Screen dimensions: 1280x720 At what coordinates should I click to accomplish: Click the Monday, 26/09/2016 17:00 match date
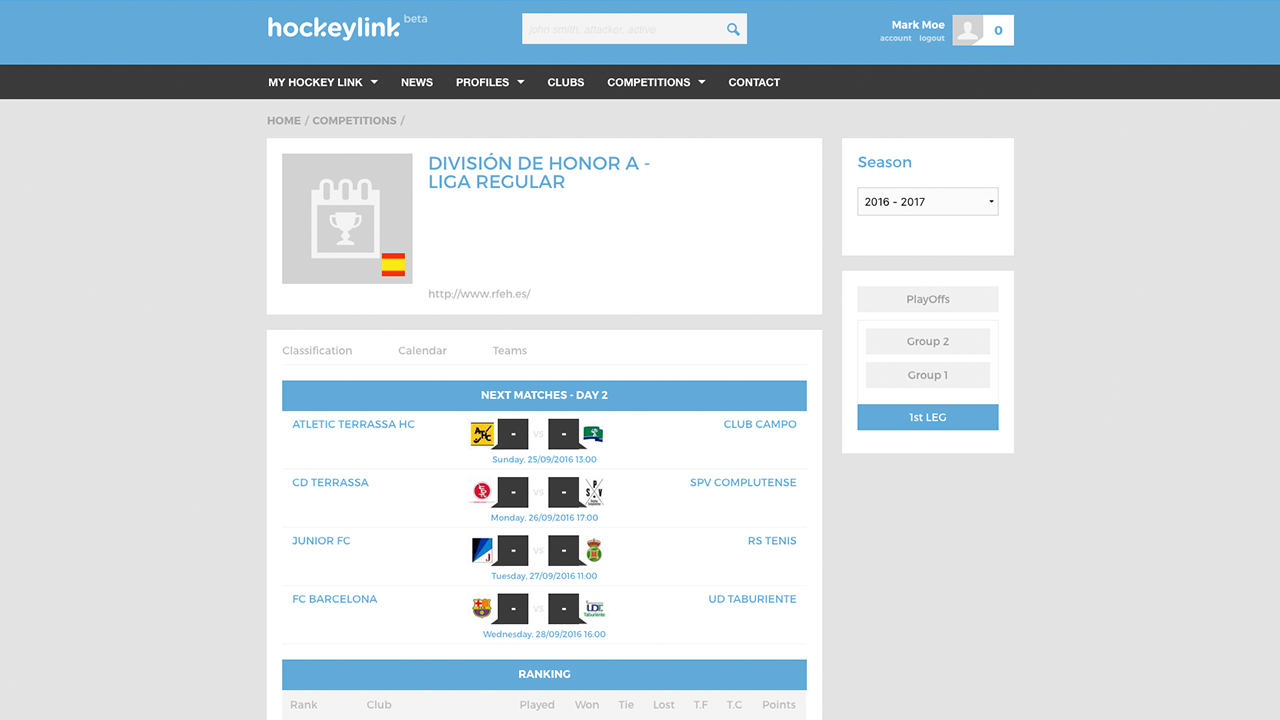pos(544,518)
